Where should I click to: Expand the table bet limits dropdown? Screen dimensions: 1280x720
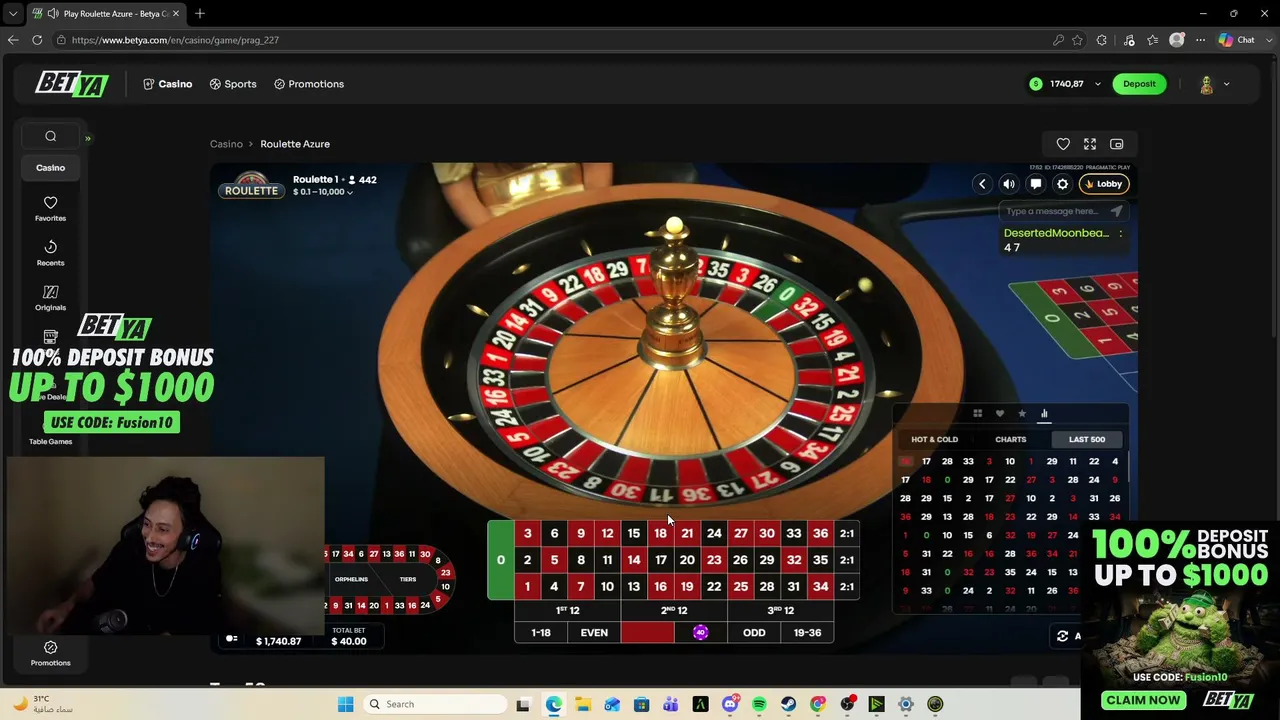pyautogui.click(x=322, y=192)
